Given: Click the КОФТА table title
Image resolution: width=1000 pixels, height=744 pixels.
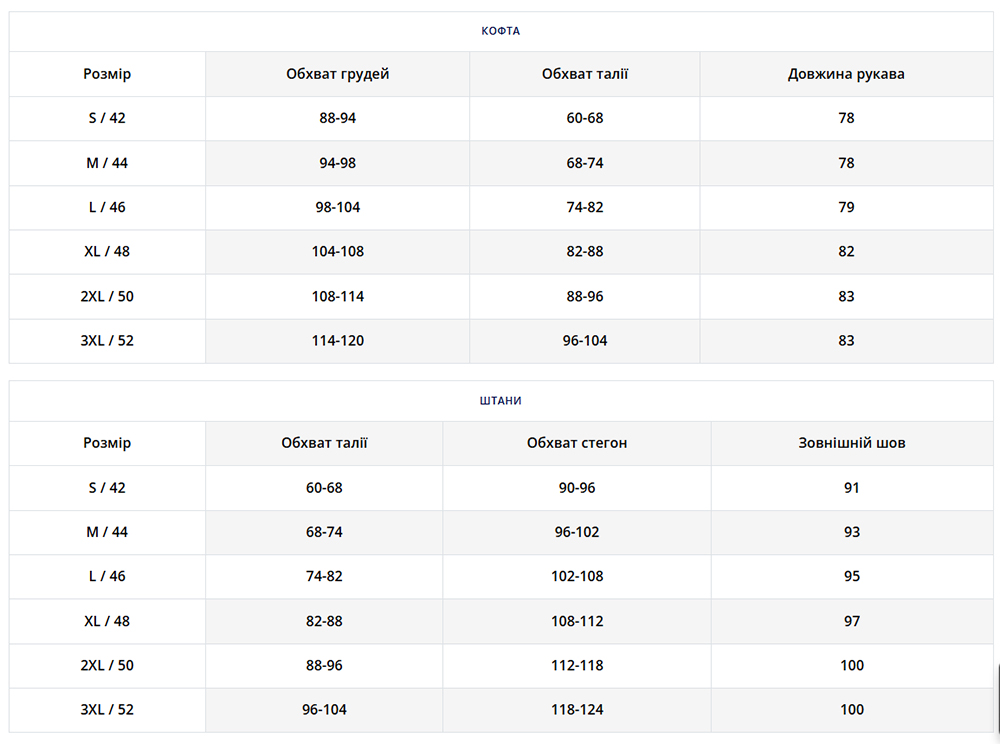Looking at the screenshot, I should (x=500, y=31).
